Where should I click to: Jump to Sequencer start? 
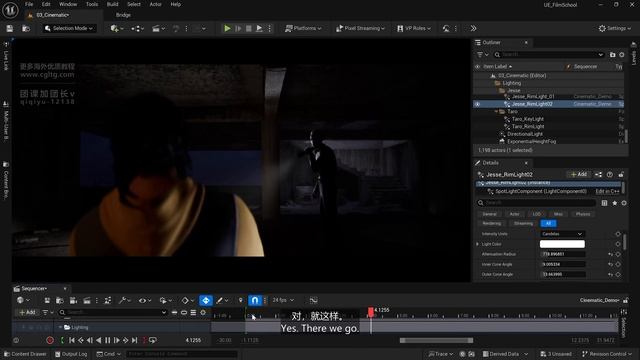[x=72, y=340]
